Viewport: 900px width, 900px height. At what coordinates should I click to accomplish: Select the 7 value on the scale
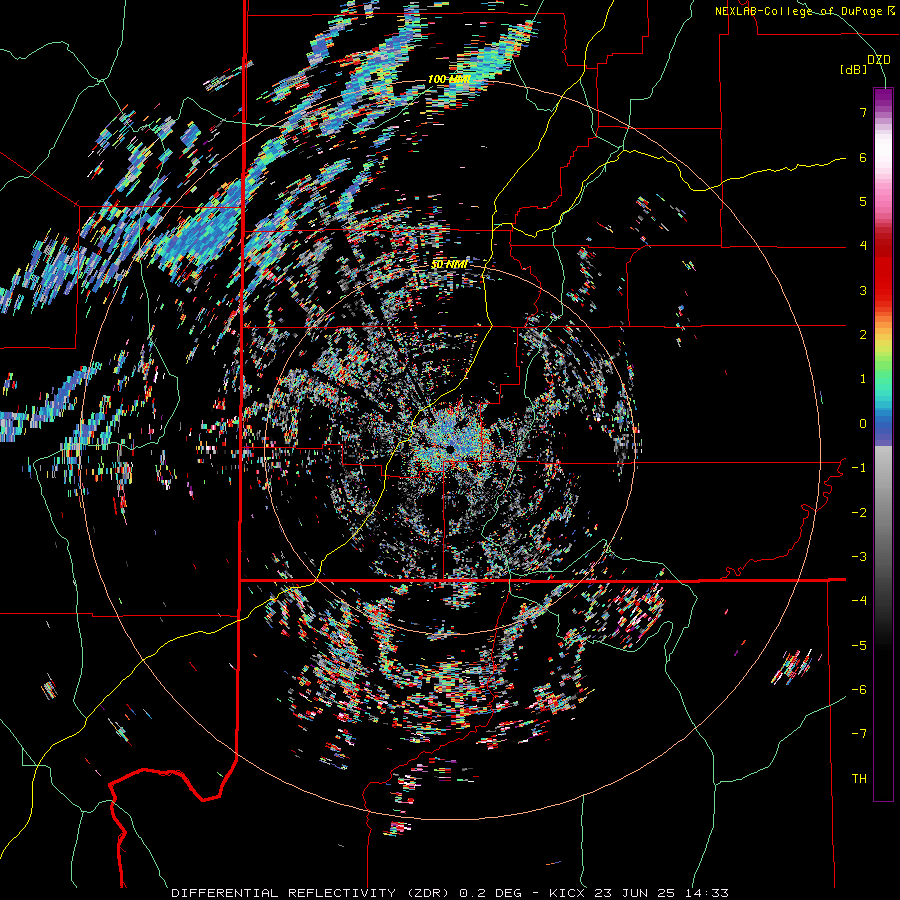[863, 112]
